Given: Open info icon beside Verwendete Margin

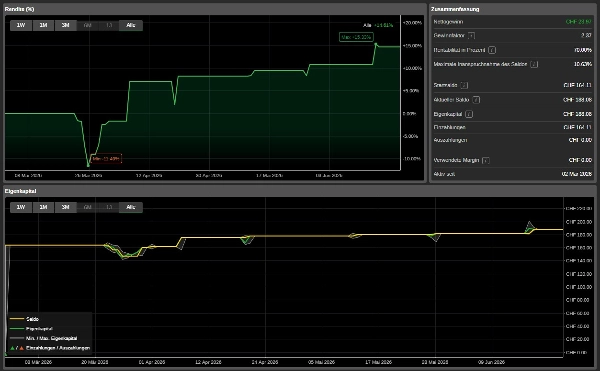Looking at the screenshot, I should point(486,160).
